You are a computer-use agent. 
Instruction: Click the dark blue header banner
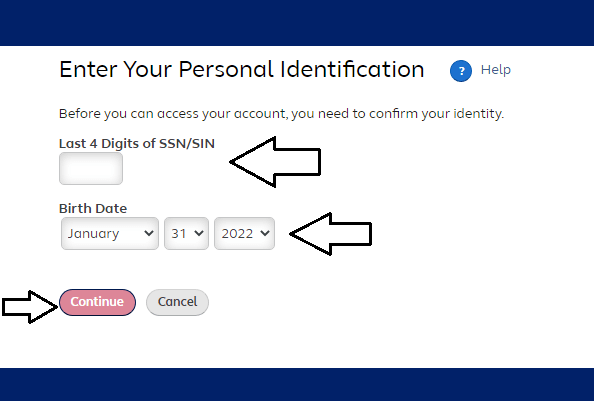[297, 23]
